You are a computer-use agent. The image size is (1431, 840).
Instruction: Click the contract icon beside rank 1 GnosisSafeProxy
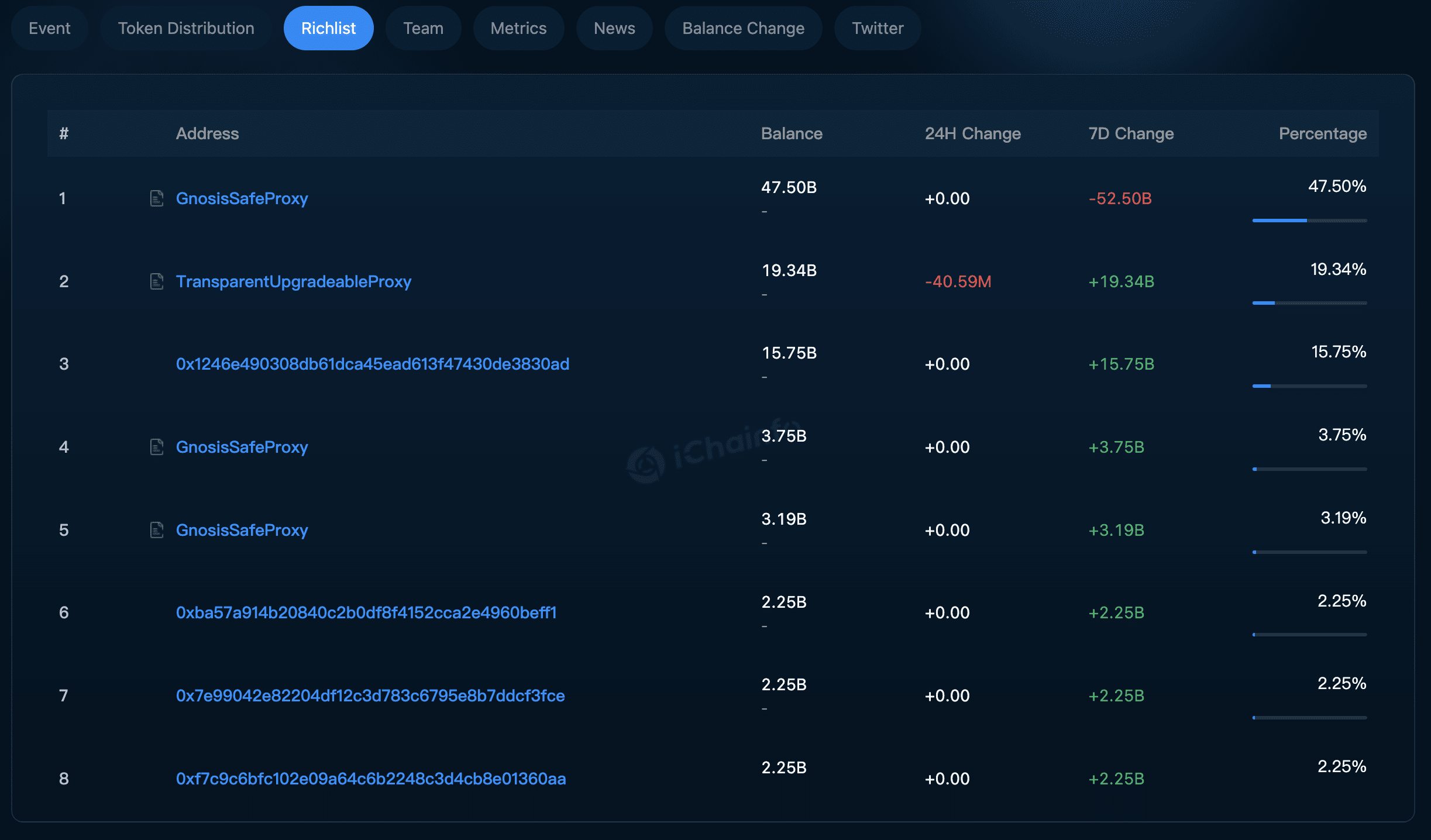click(156, 198)
